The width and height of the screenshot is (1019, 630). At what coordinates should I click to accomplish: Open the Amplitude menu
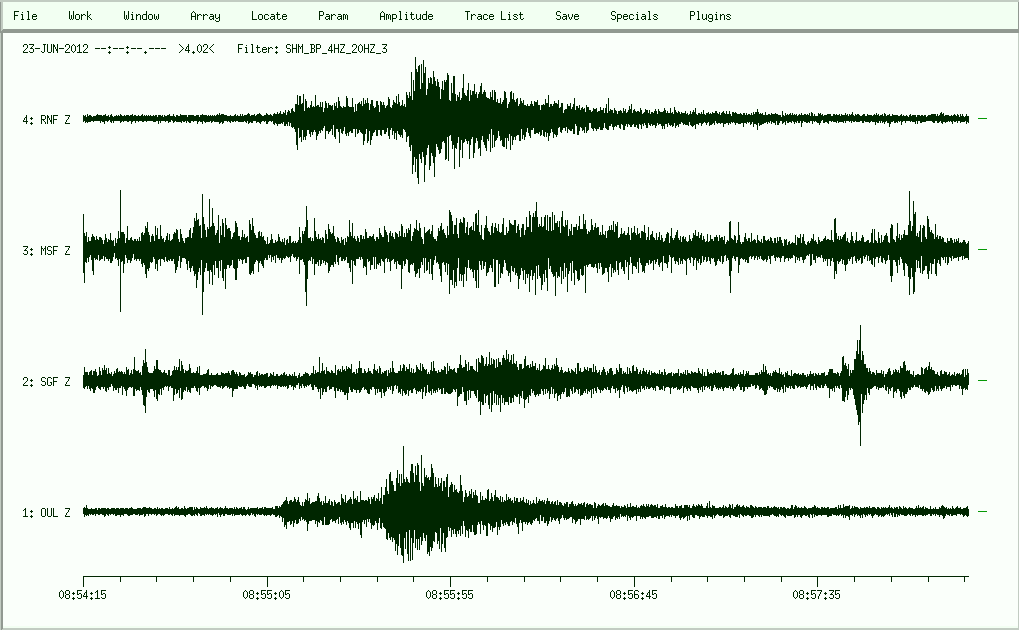point(406,16)
